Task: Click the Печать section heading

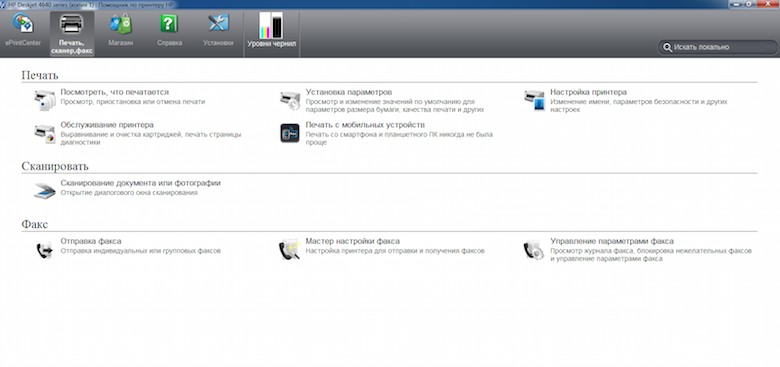Action: coord(40,76)
